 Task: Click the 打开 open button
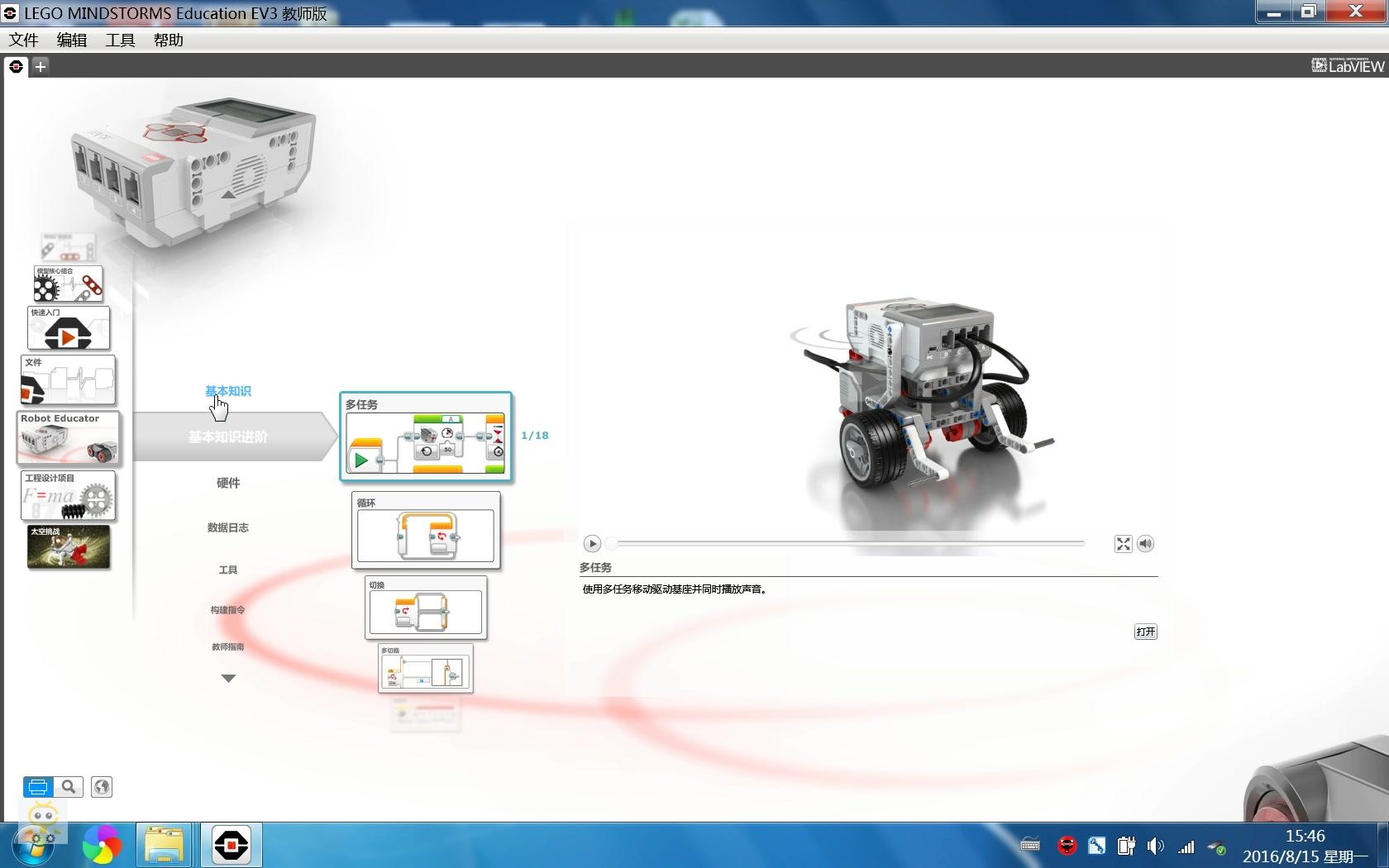pos(1145,631)
